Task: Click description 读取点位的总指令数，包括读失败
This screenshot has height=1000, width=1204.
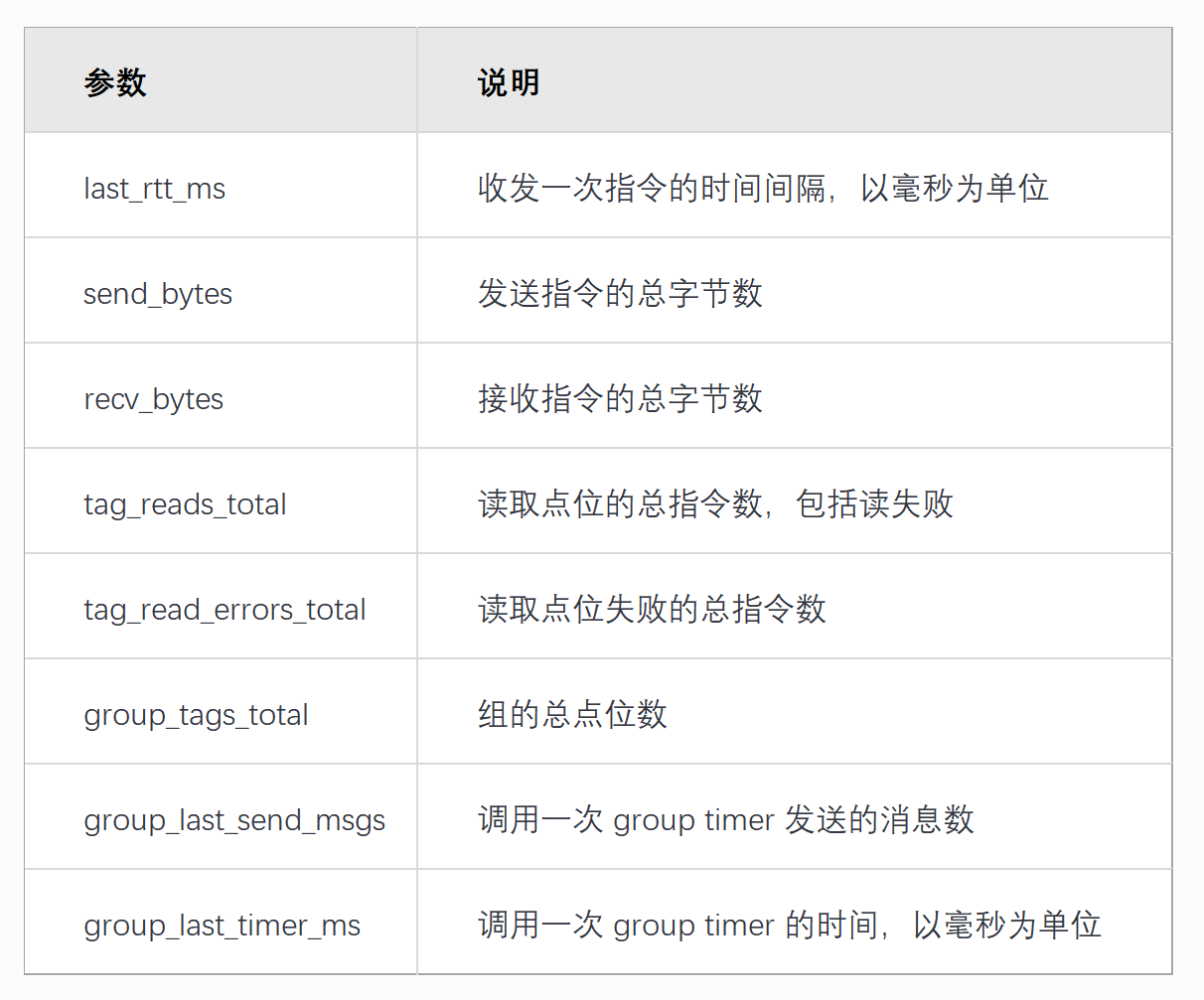Action: [715, 504]
